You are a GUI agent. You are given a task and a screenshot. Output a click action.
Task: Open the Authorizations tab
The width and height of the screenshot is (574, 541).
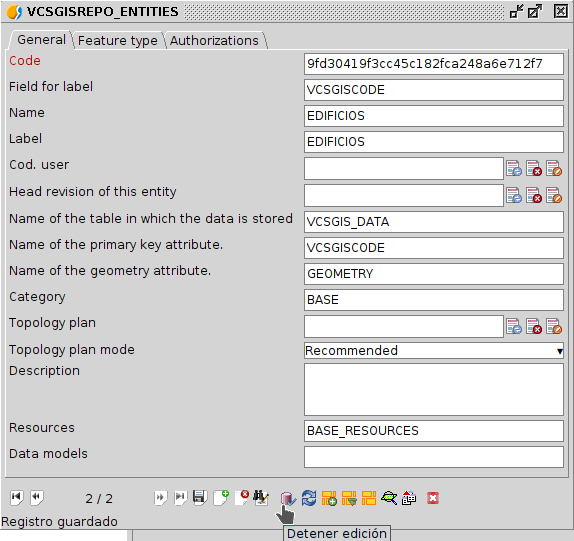214,40
